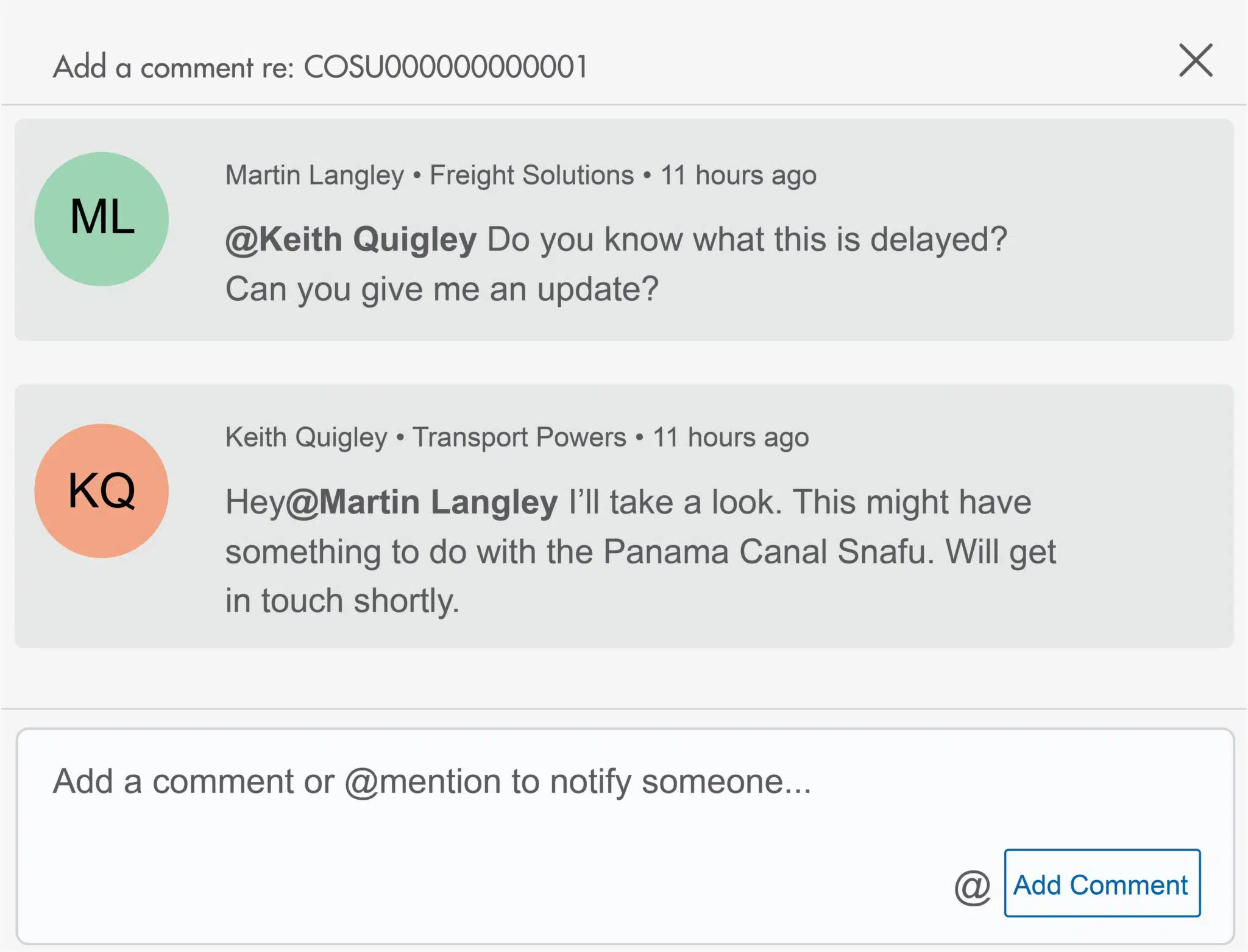Click the green ML avatar
Image resolution: width=1248 pixels, height=952 pixels.
(x=102, y=219)
